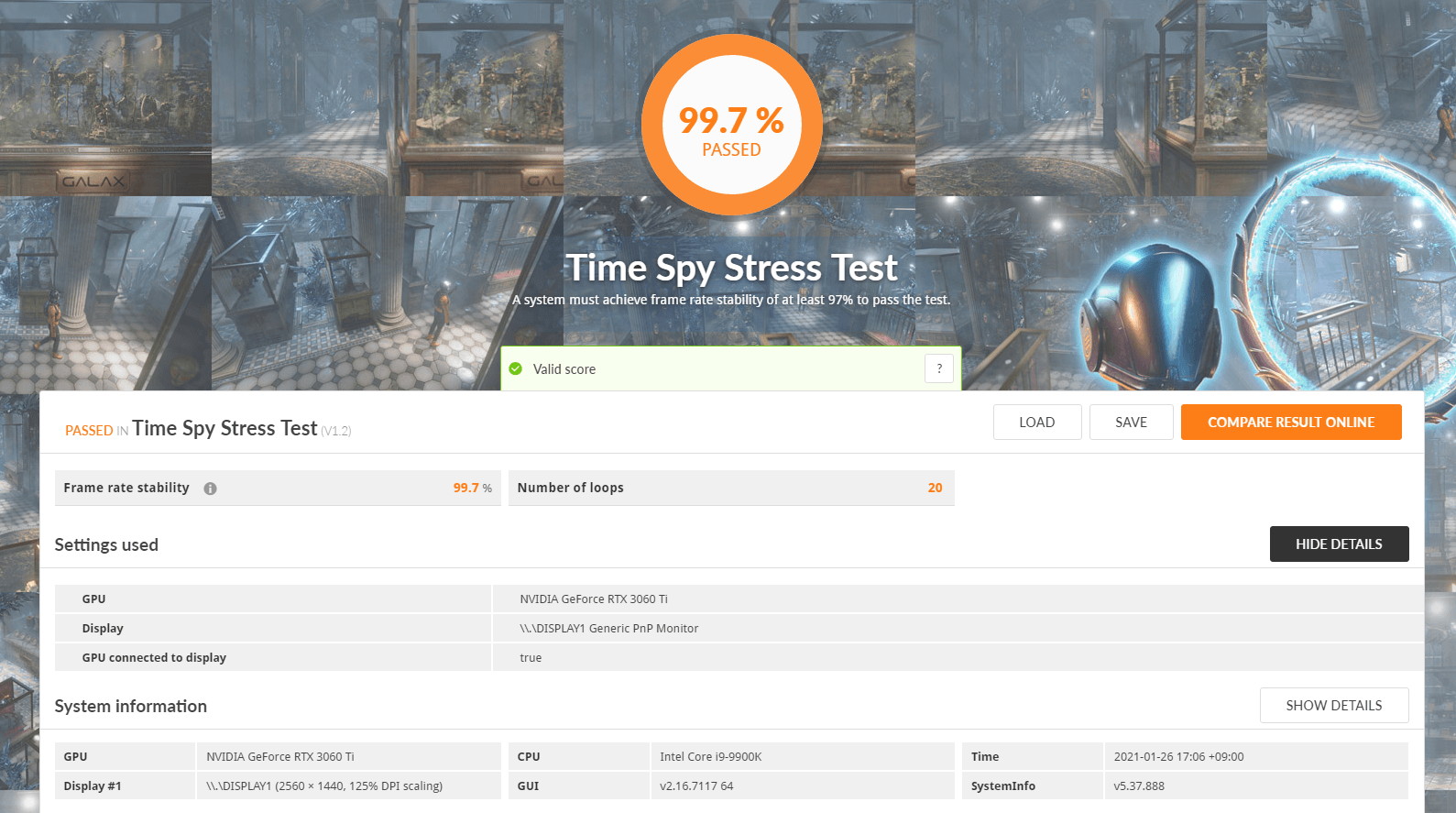Screen dimensions: 1456x813
Task: Click the GPU connected to display label
Action: (x=154, y=658)
